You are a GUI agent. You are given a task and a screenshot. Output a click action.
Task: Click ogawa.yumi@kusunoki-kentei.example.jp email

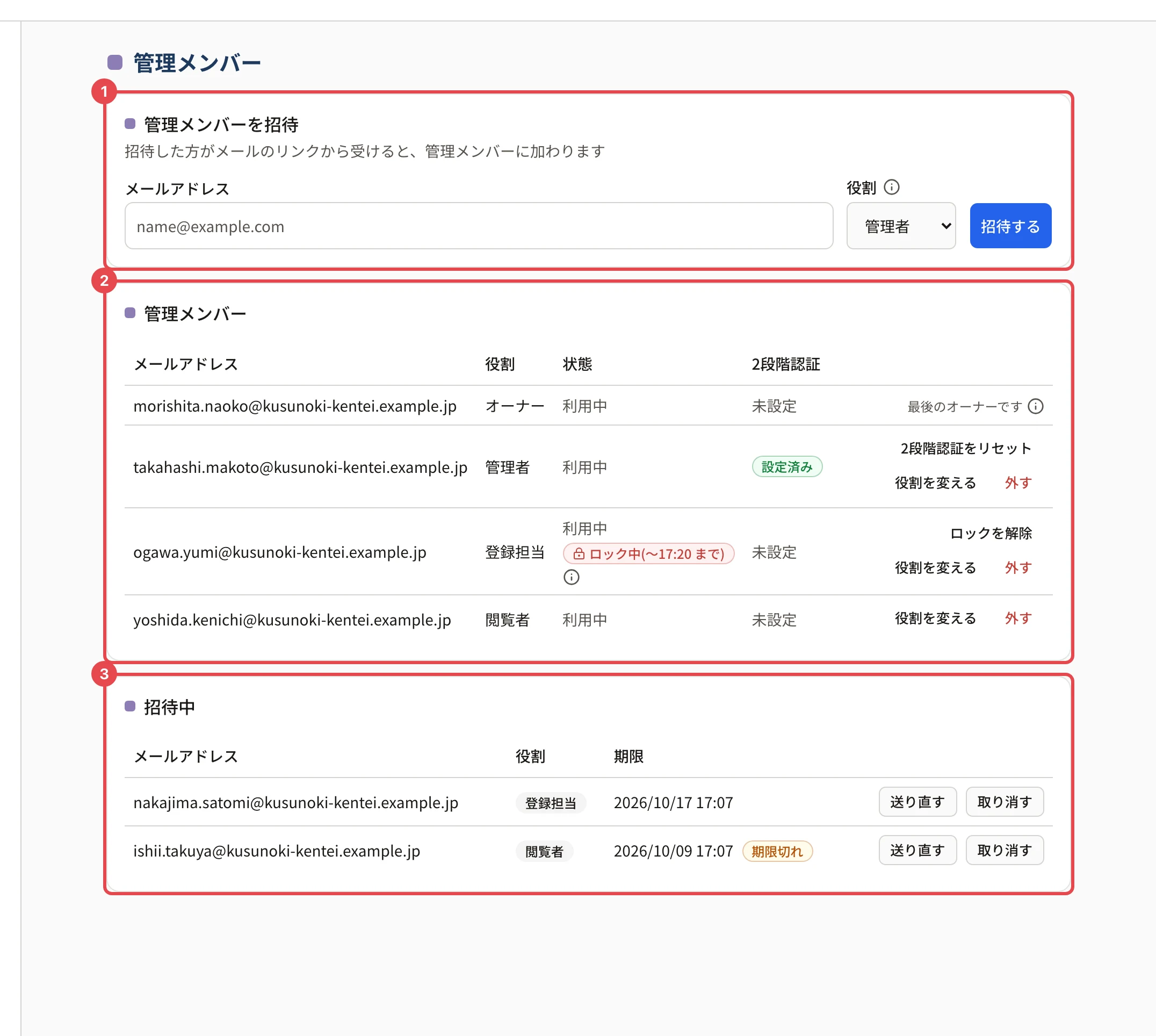tap(279, 552)
